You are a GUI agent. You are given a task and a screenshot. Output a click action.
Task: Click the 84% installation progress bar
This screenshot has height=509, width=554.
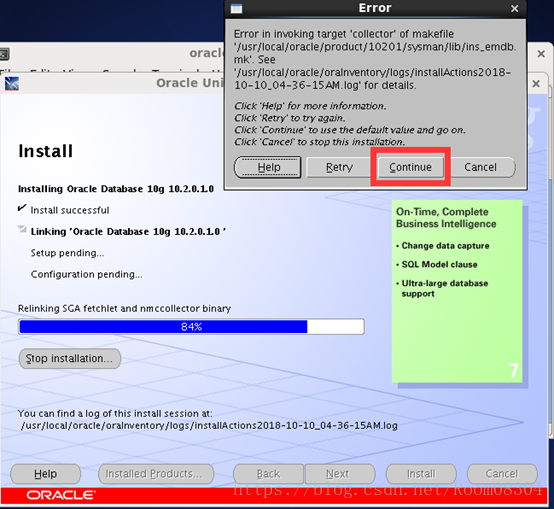(x=191, y=327)
